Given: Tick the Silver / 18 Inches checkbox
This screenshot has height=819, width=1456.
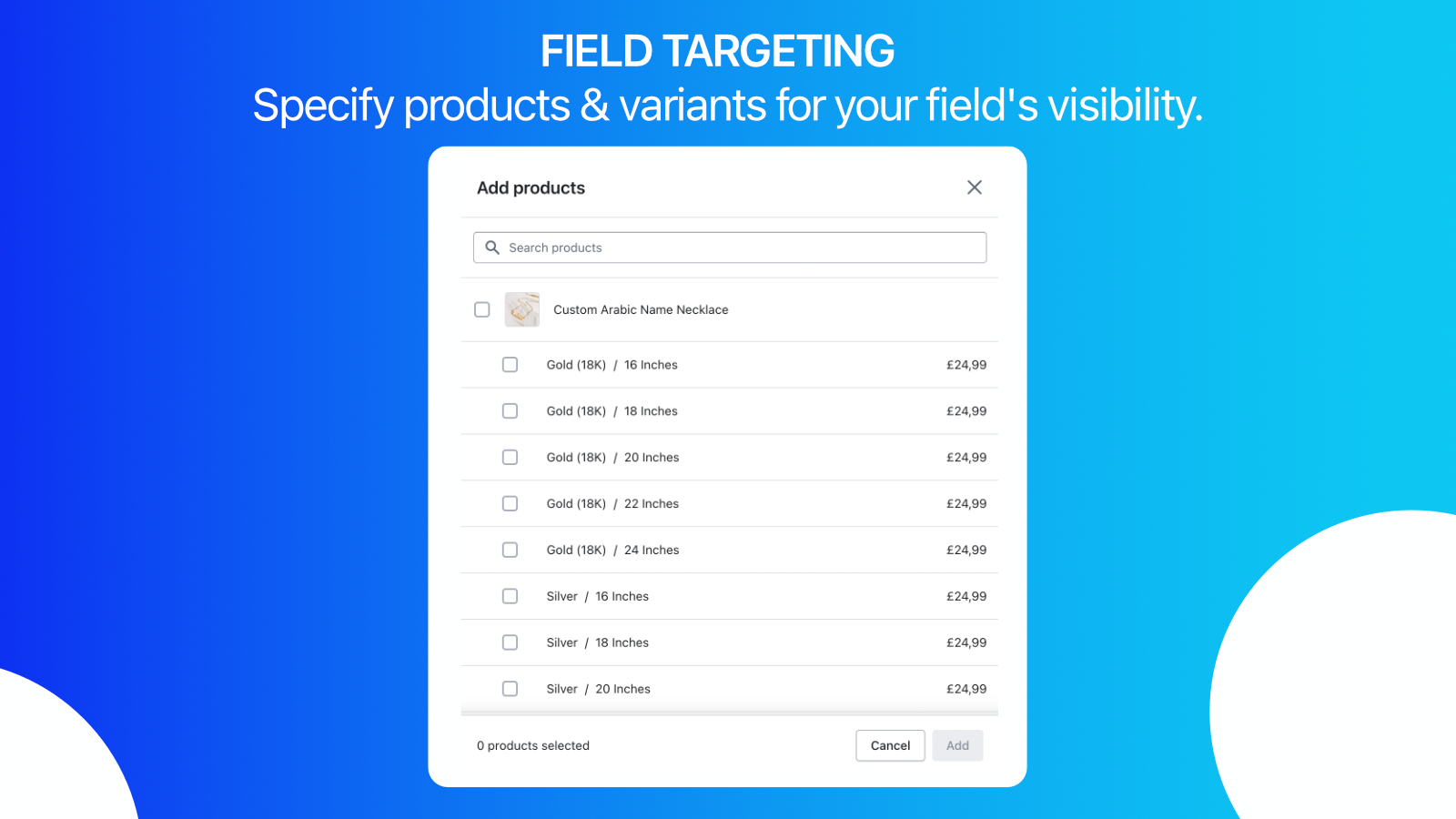Looking at the screenshot, I should click(x=510, y=642).
